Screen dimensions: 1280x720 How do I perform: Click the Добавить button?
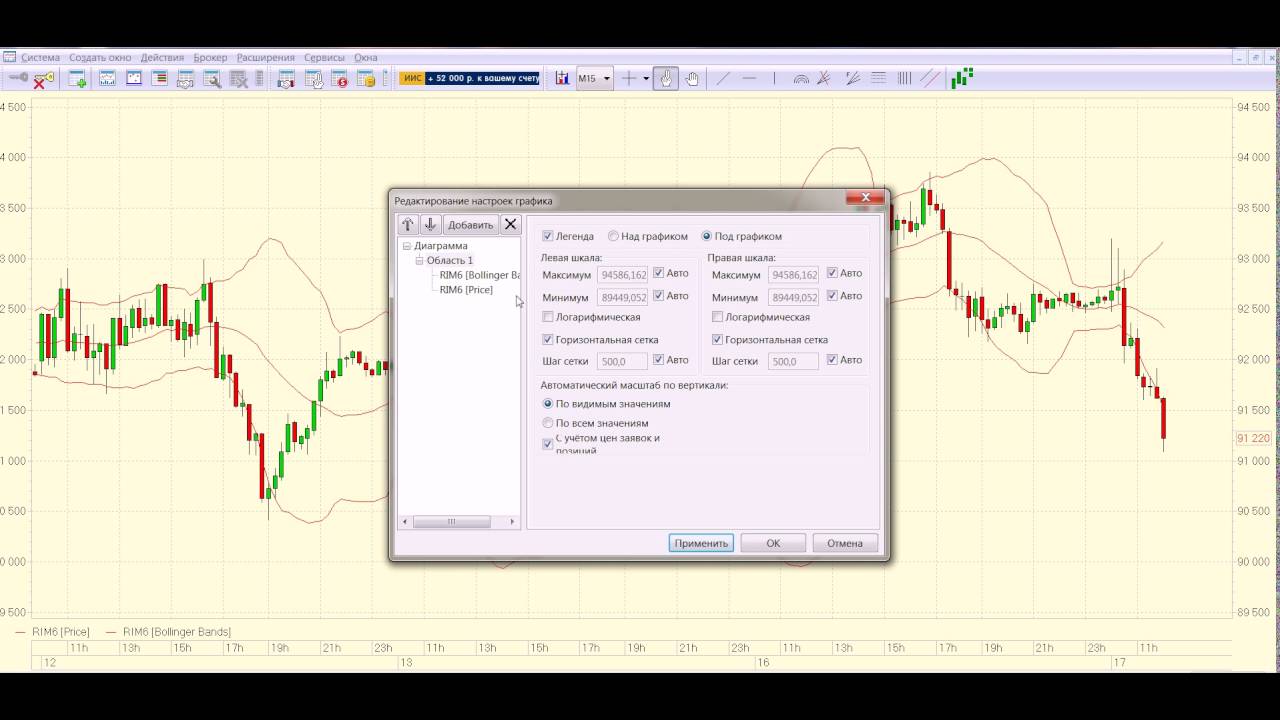coord(470,225)
